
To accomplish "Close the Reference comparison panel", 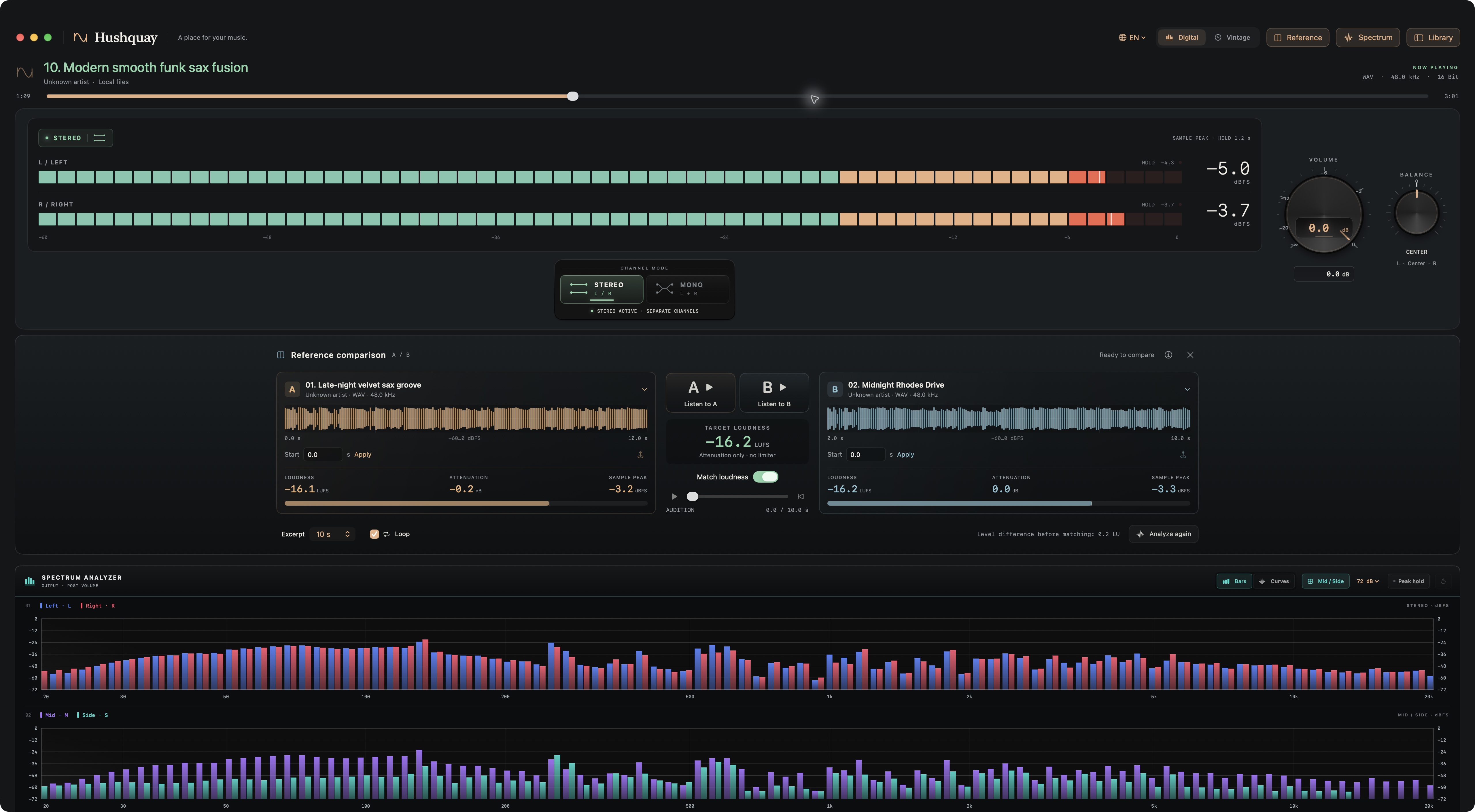I will coord(1190,355).
